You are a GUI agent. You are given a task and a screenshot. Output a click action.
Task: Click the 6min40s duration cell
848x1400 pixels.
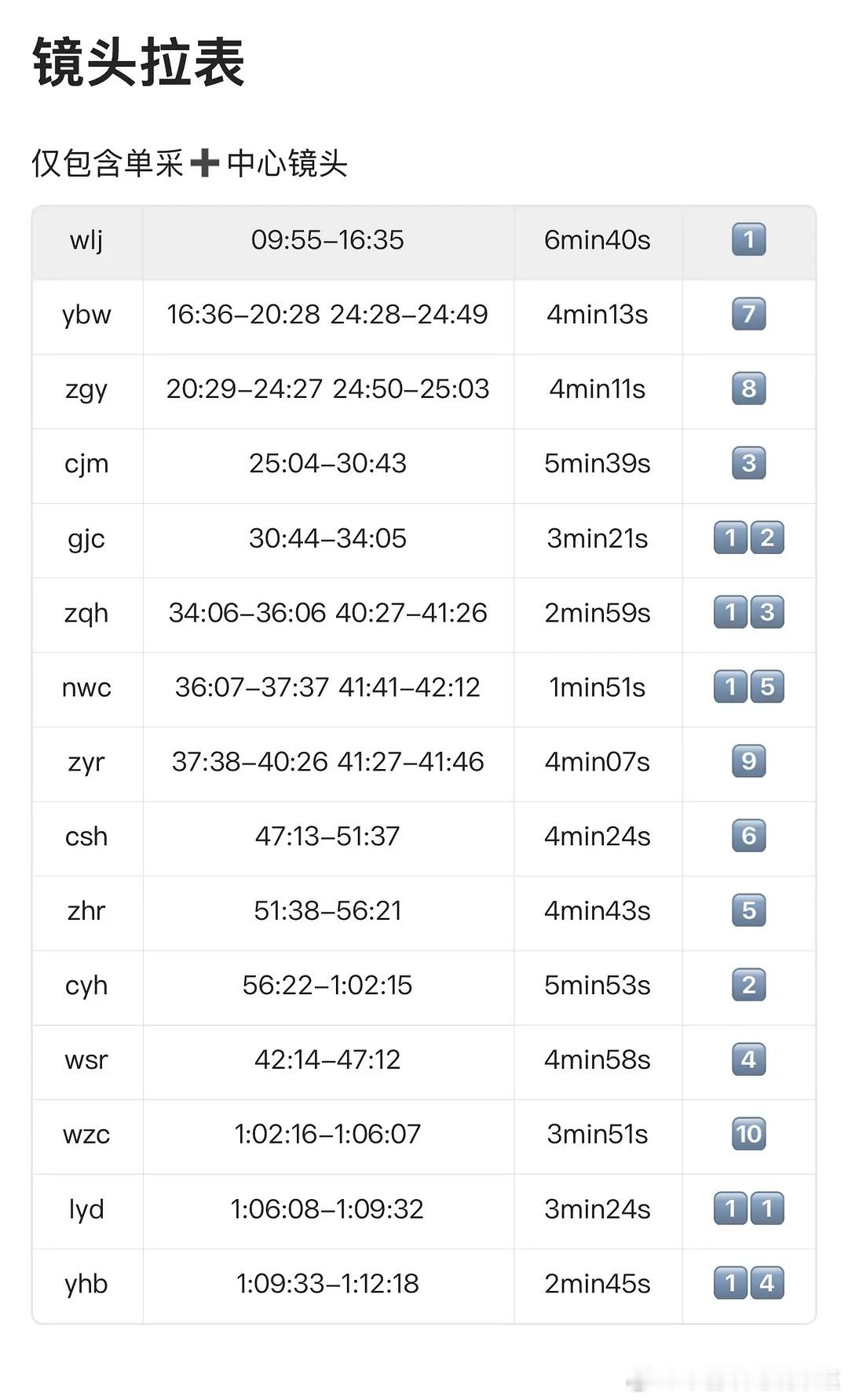[598, 241]
